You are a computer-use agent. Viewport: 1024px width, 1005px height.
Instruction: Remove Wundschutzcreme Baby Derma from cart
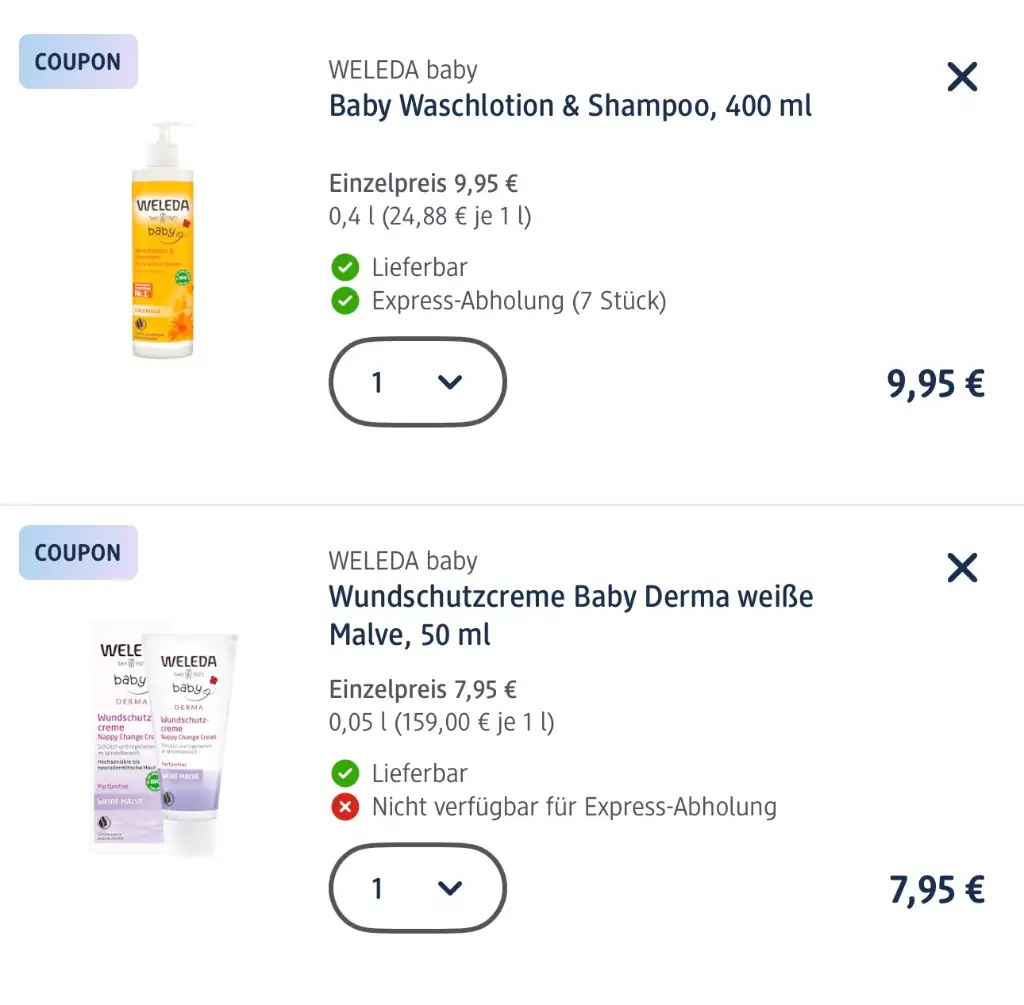pyautogui.click(x=962, y=567)
